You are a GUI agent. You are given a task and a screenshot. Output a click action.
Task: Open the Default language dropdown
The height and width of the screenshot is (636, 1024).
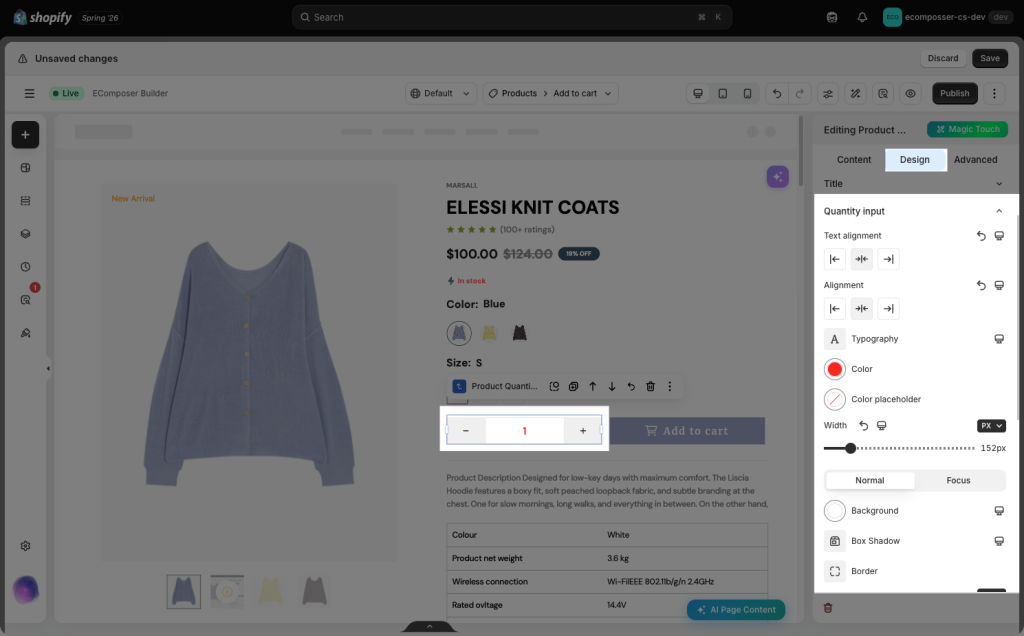tap(441, 93)
